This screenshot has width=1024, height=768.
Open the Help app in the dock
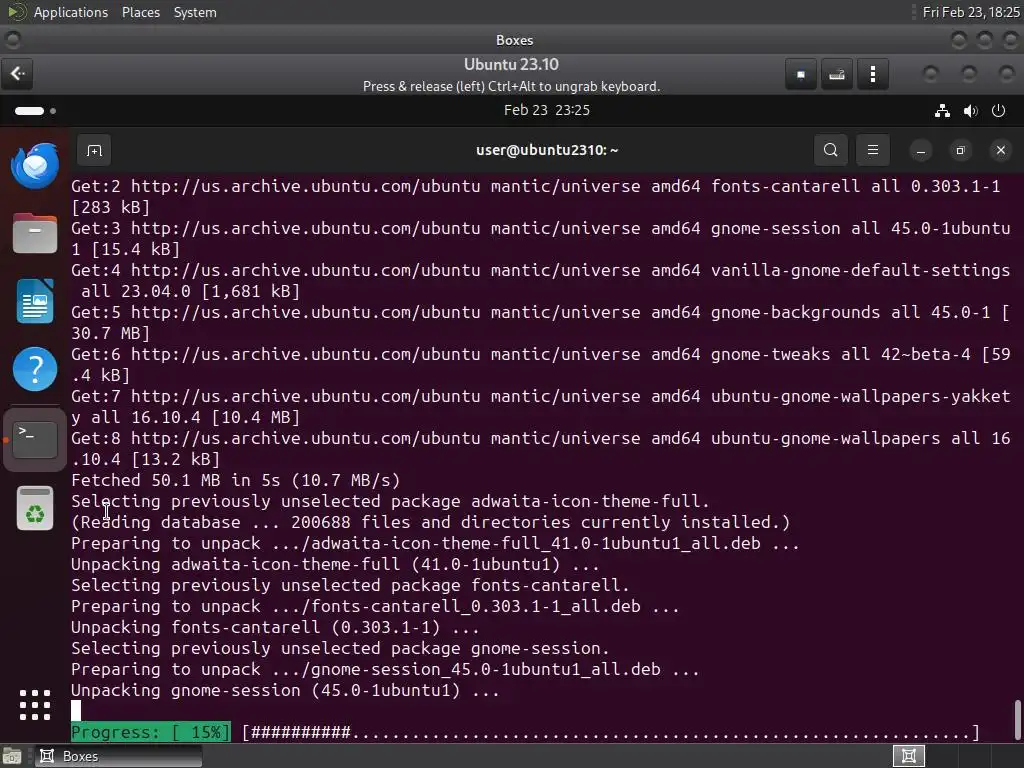(35, 369)
